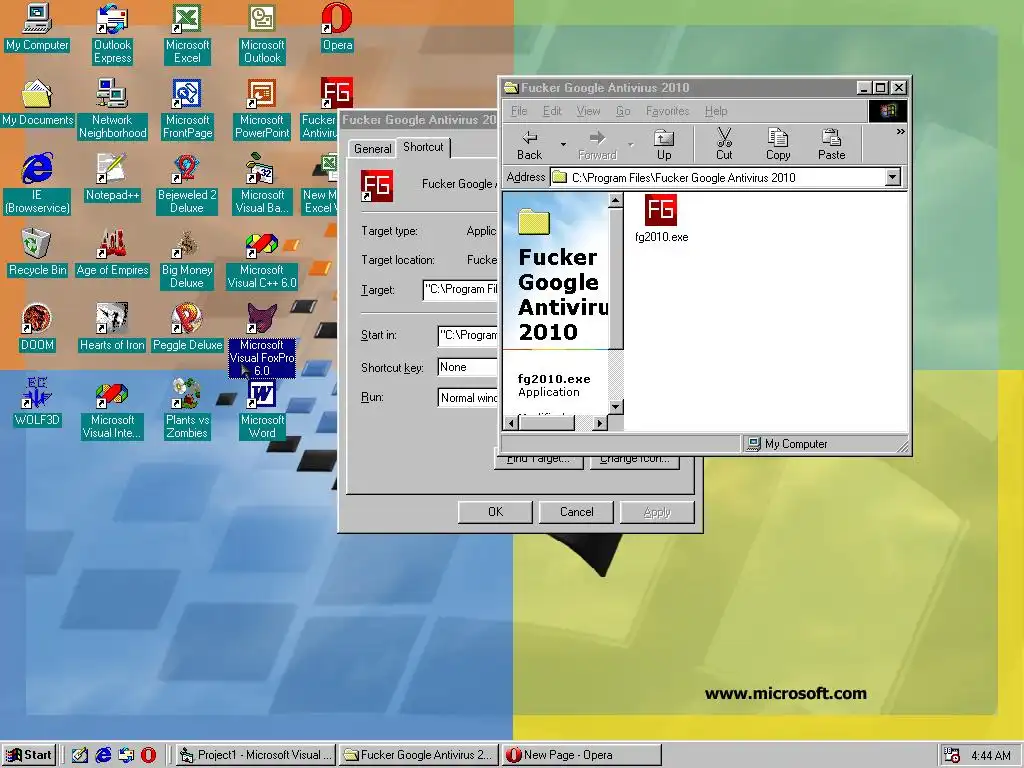Image resolution: width=1024 pixels, height=768 pixels.
Task: Click Paste toolbar button
Action: (x=831, y=144)
